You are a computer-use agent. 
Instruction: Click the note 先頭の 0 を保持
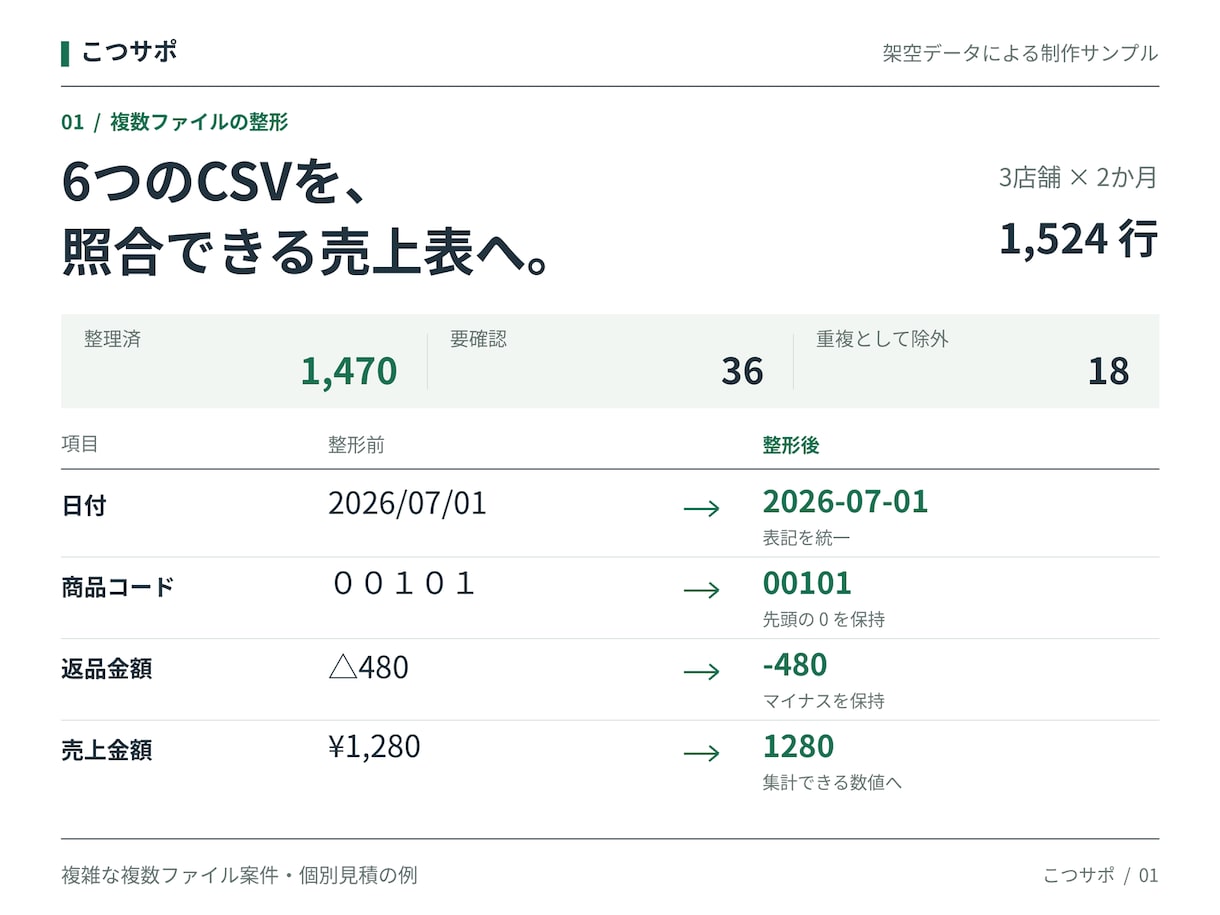click(824, 620)
